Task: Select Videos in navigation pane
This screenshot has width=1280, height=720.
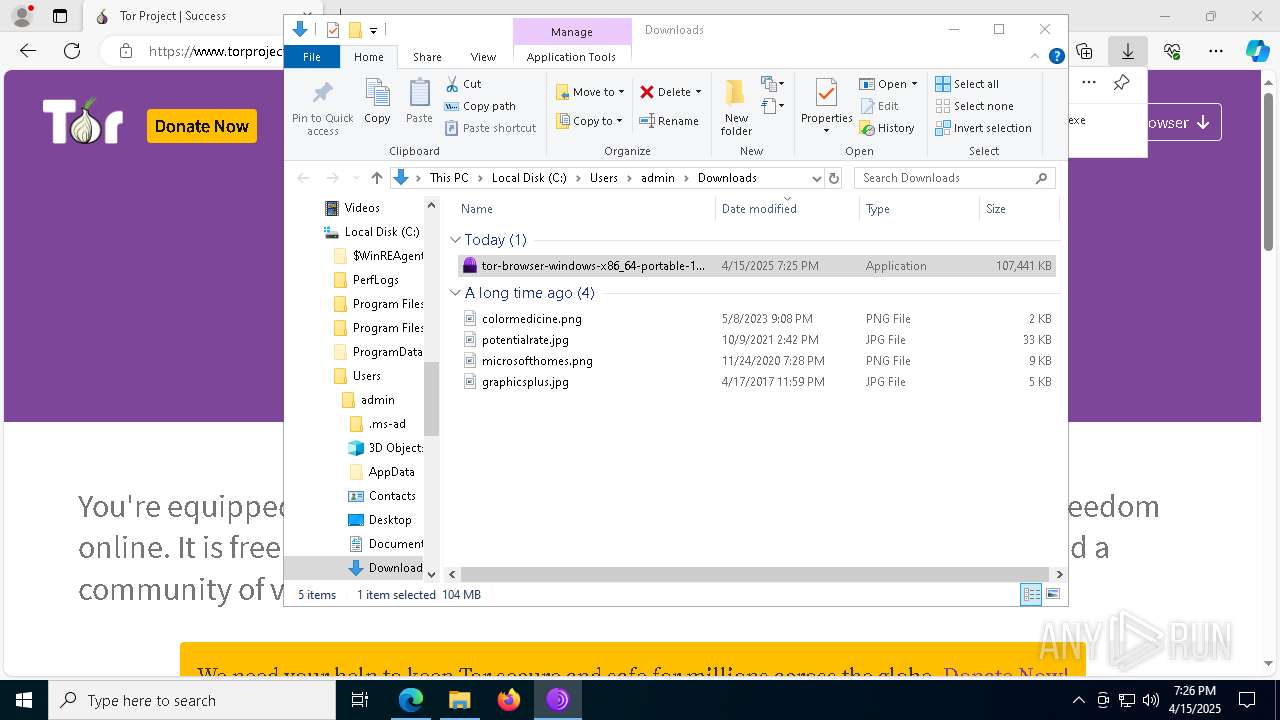Action: click(x=352, y=208)
